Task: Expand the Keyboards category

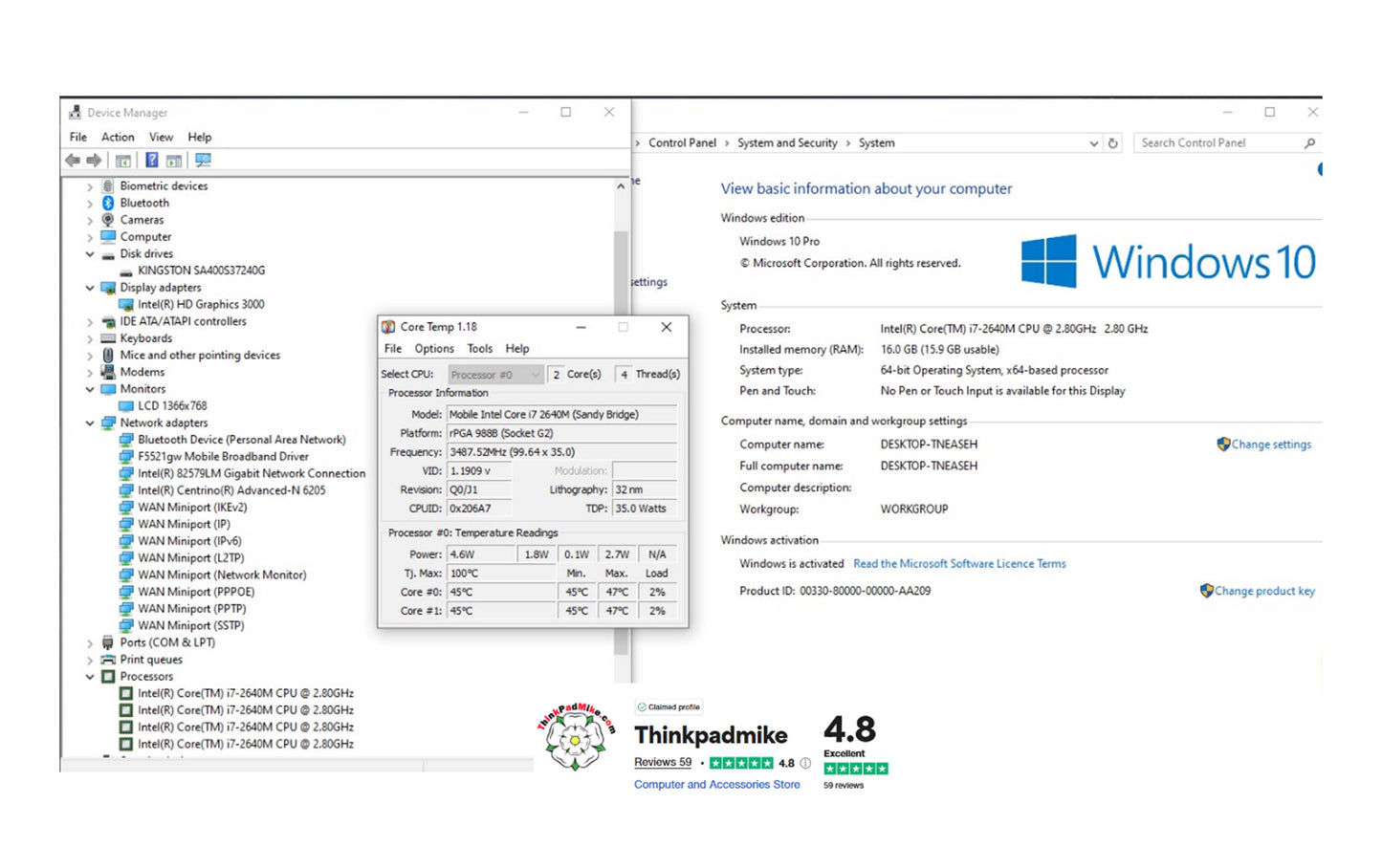Action: point(90,338)
